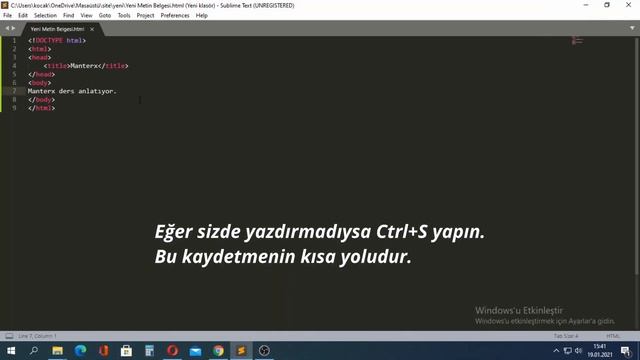Image resolution: width=640 pixels, height=360 pixels.
Task: Click the text 'Manterx ders anlatıyor.'
Action: coord(72,91)
